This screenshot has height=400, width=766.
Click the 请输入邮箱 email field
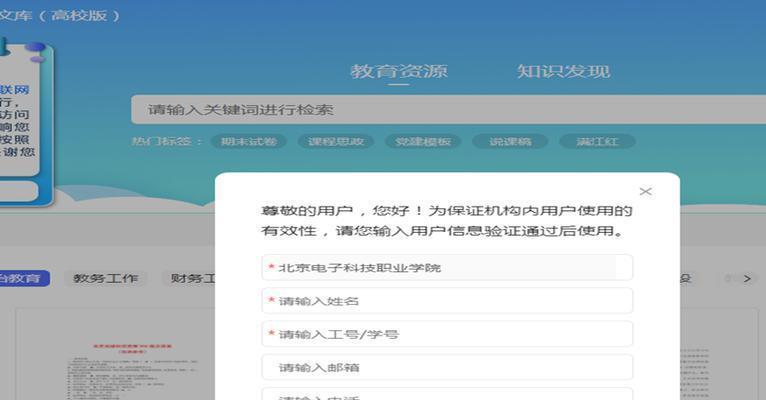point(447,367)
